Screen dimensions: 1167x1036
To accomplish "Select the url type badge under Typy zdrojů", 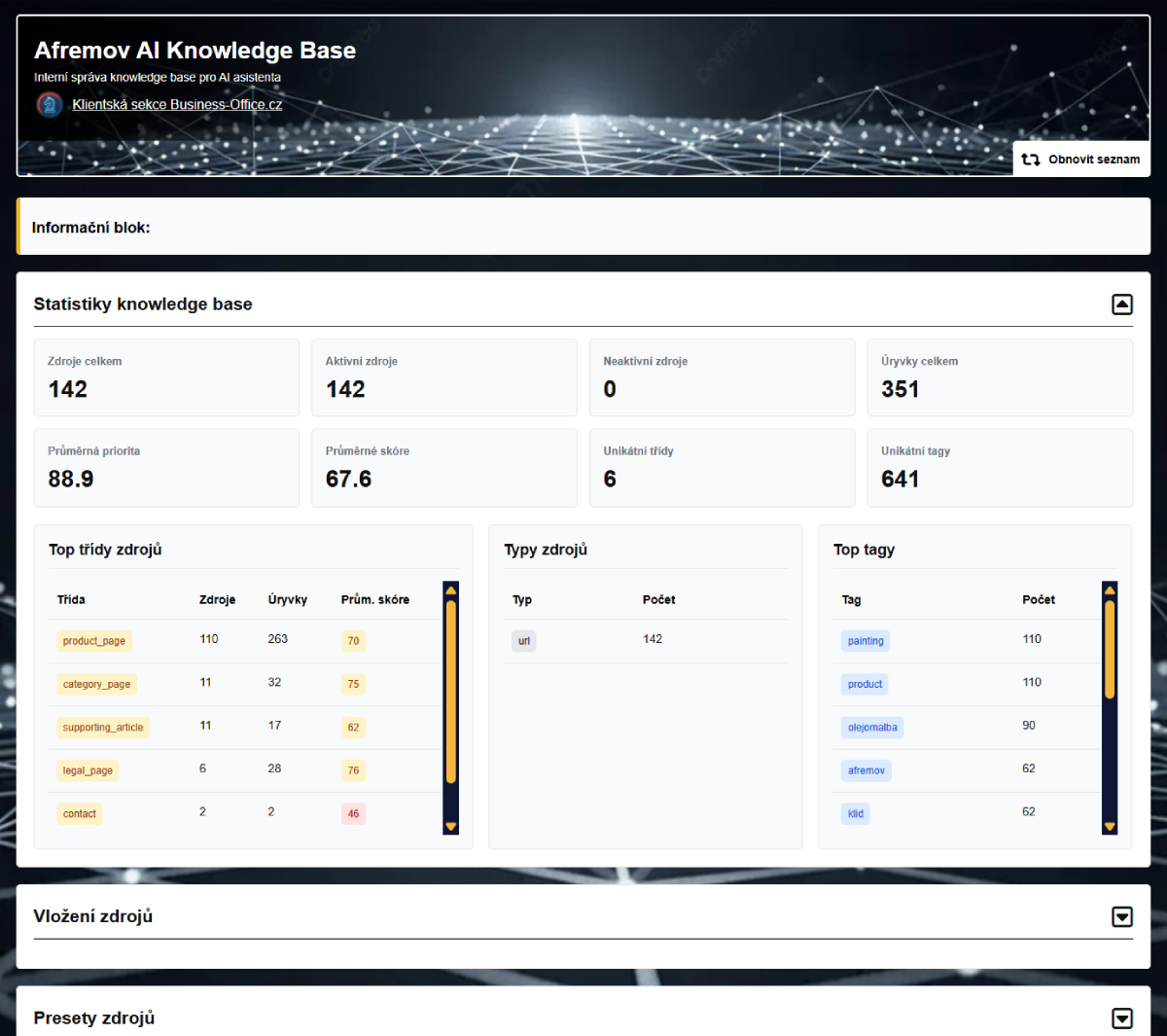I will [x=523, y=640].
